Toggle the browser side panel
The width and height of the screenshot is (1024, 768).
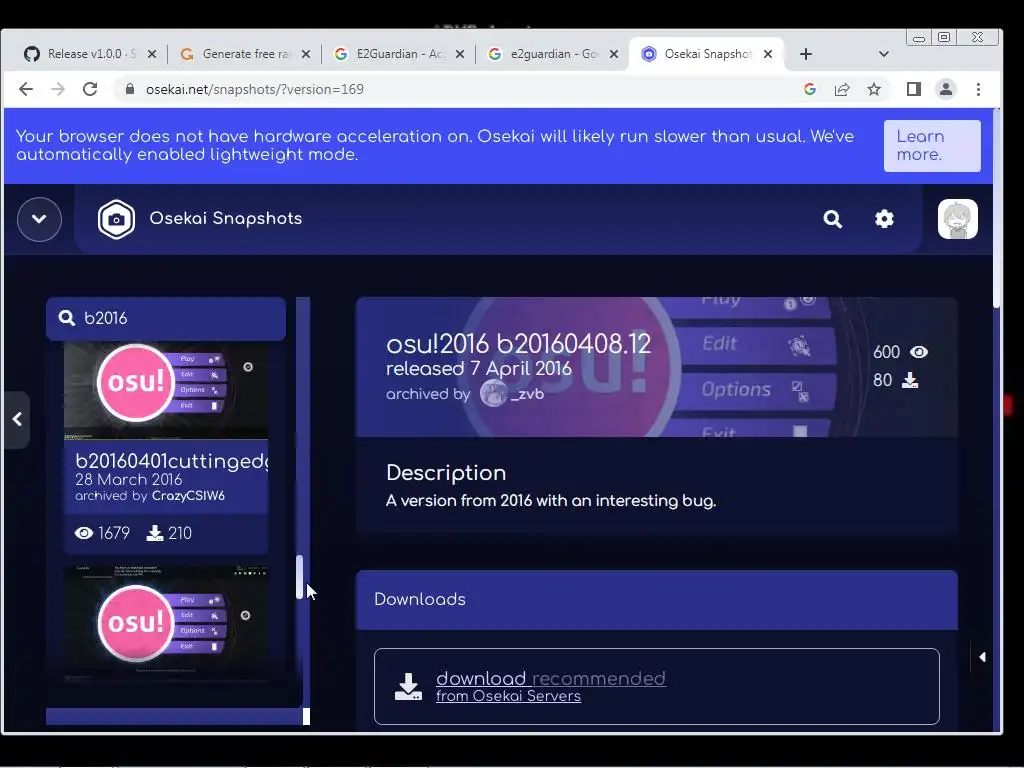tap(914, 89)
